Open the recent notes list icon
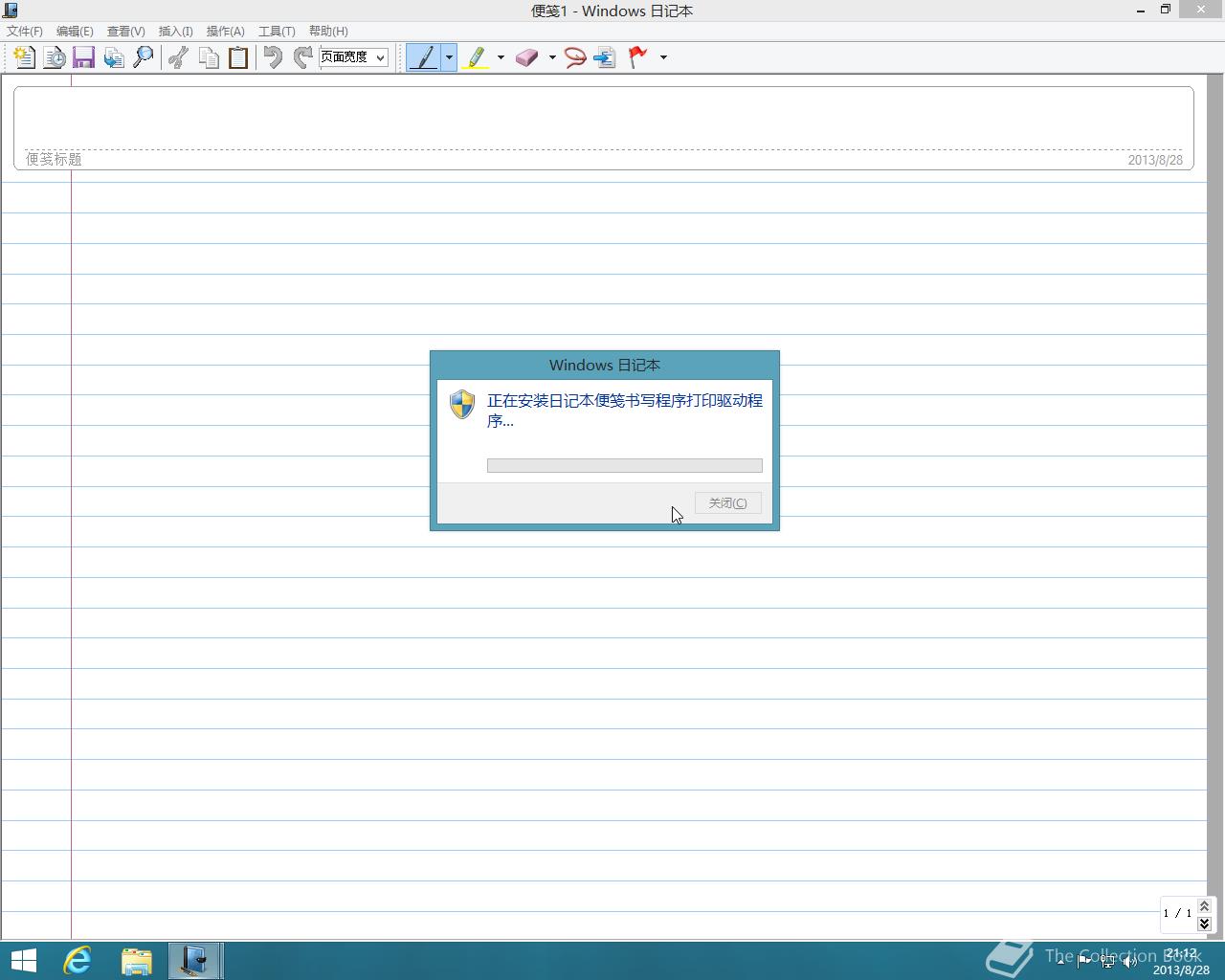The width and height of the screenshot is (1225, 980). pos(55,57)
